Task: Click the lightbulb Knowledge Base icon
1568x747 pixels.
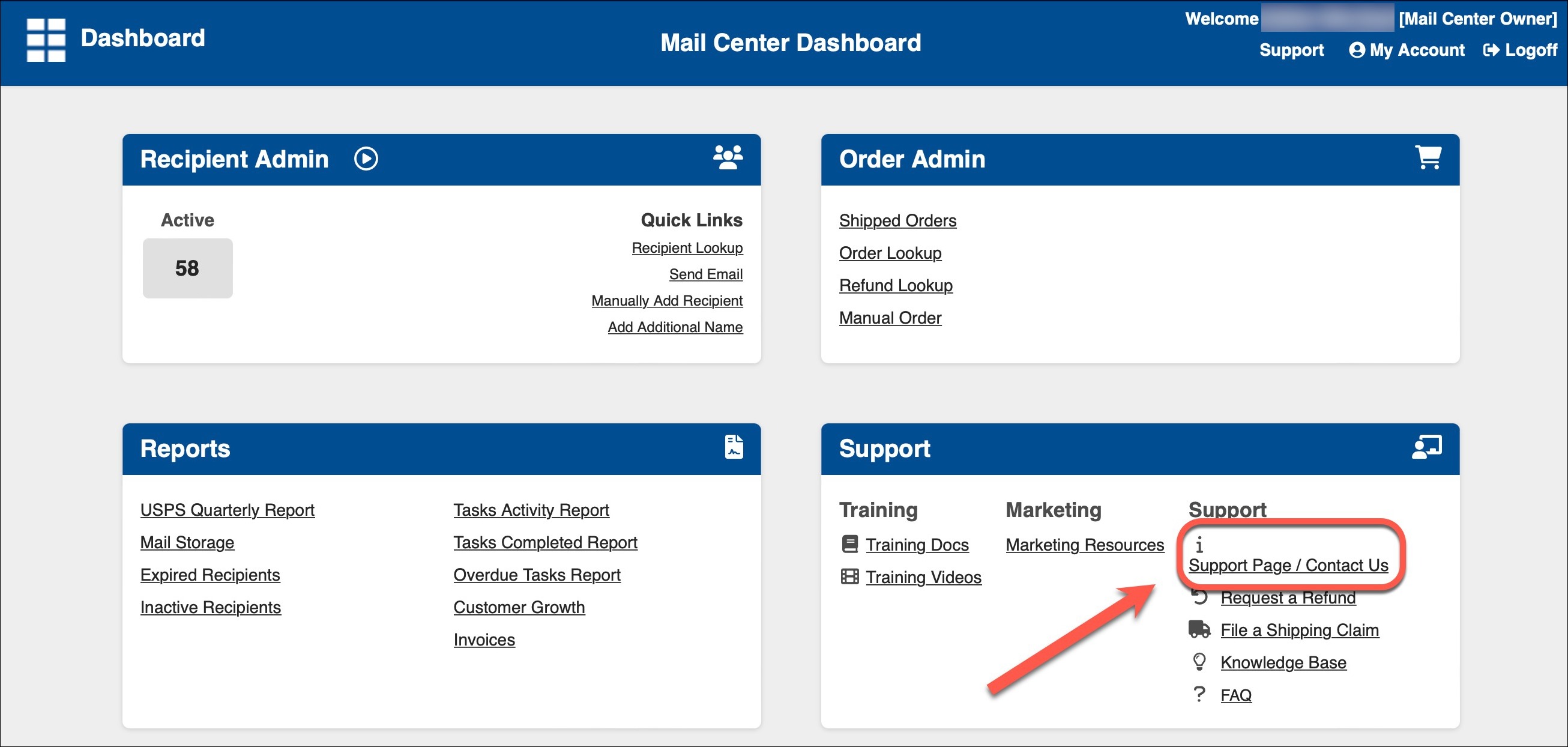Action: pos(1199,662)
